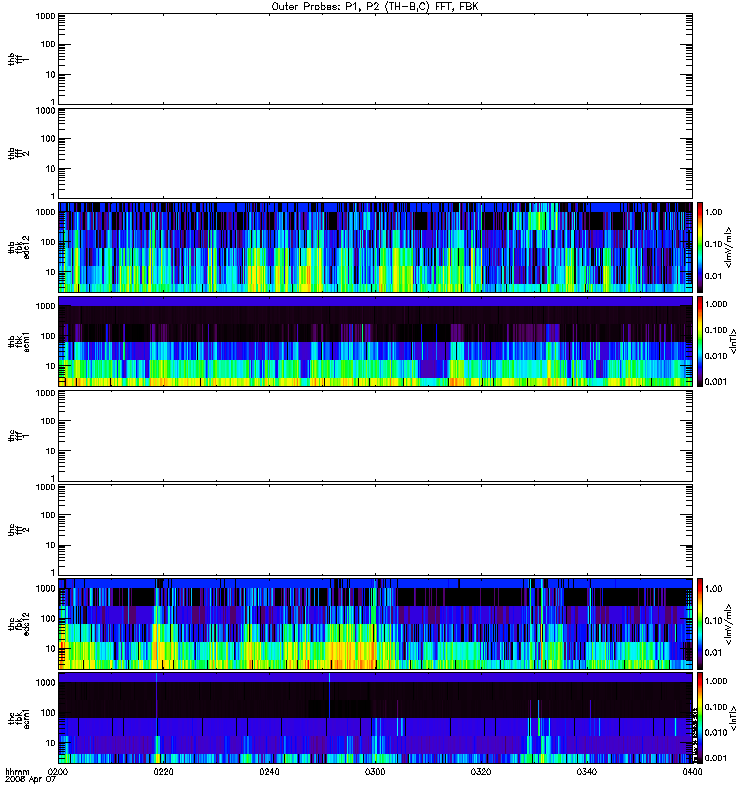The image size is (750, 800).
Task: Click the 0.10 tick on thb edc12 colorbar
Action: tap(713, 244)
